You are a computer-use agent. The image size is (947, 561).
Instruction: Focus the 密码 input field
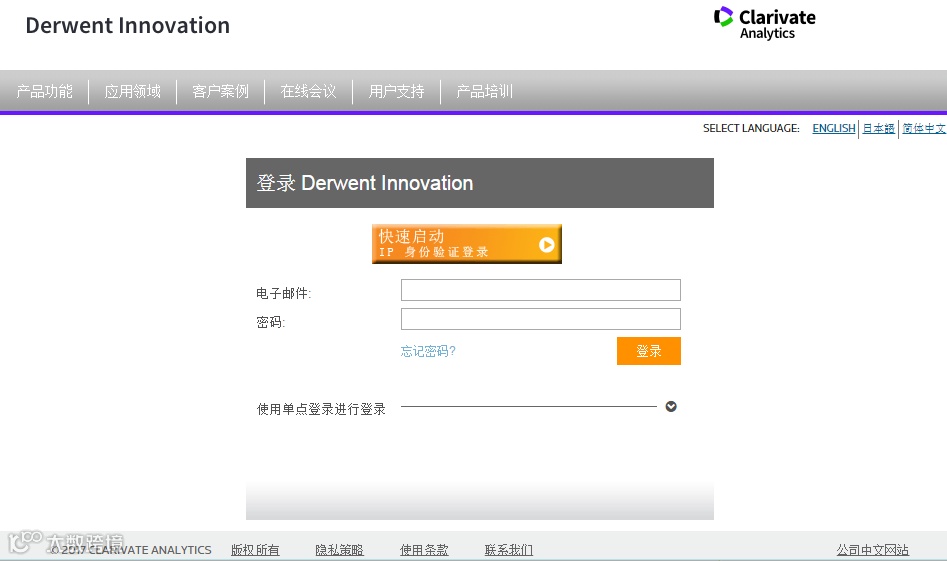541,319
